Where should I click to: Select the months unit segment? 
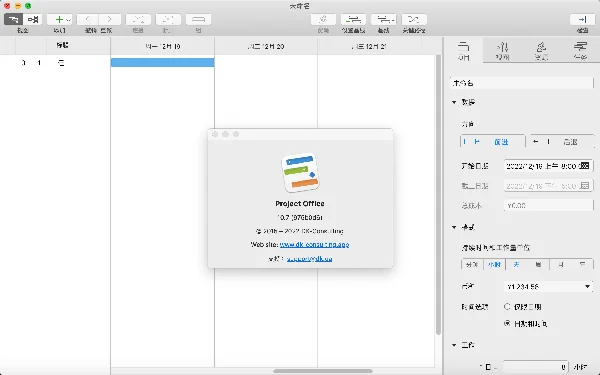click(561, 265)
